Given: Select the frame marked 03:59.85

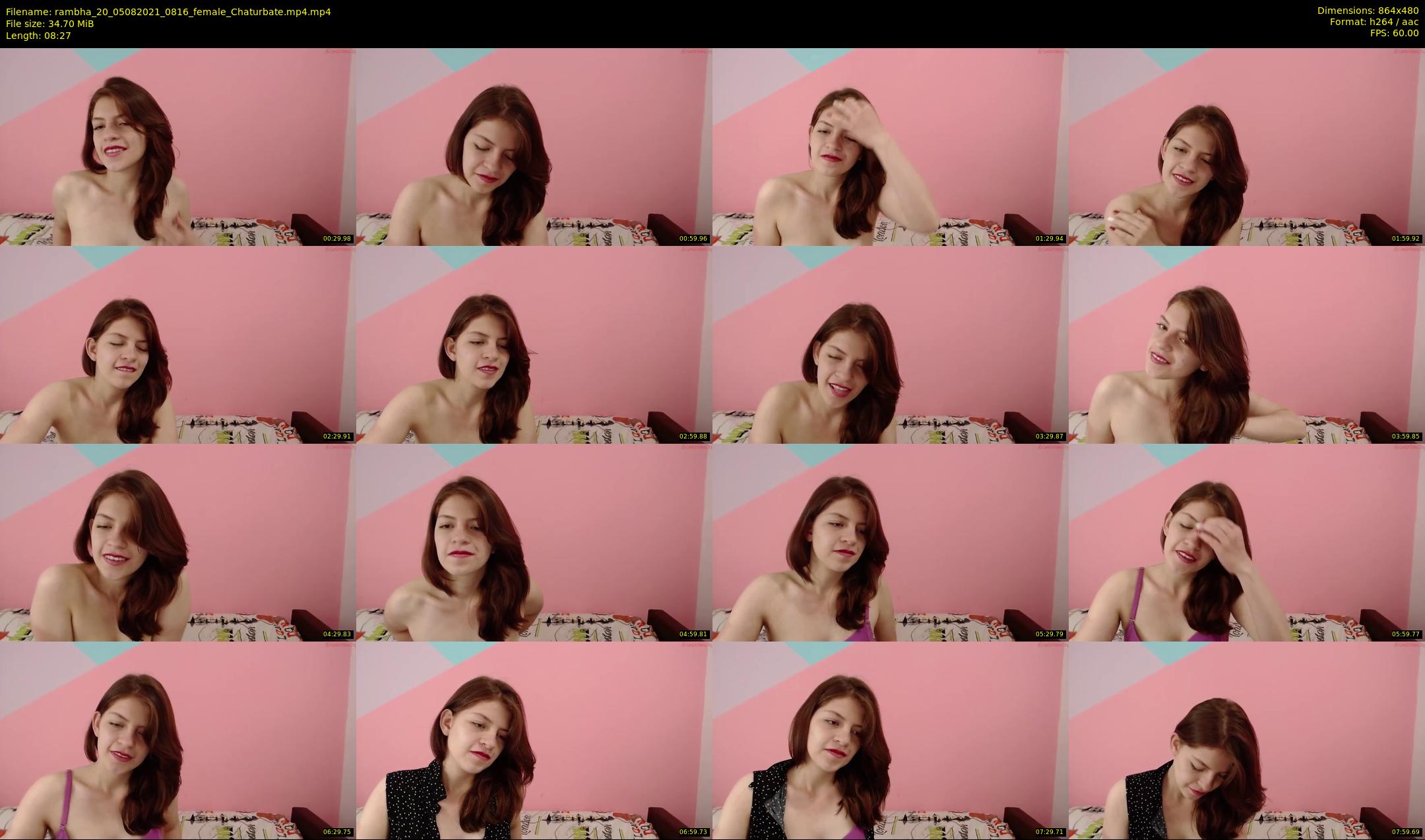Looking at the screenshot, I should [x=1247, y=344].
